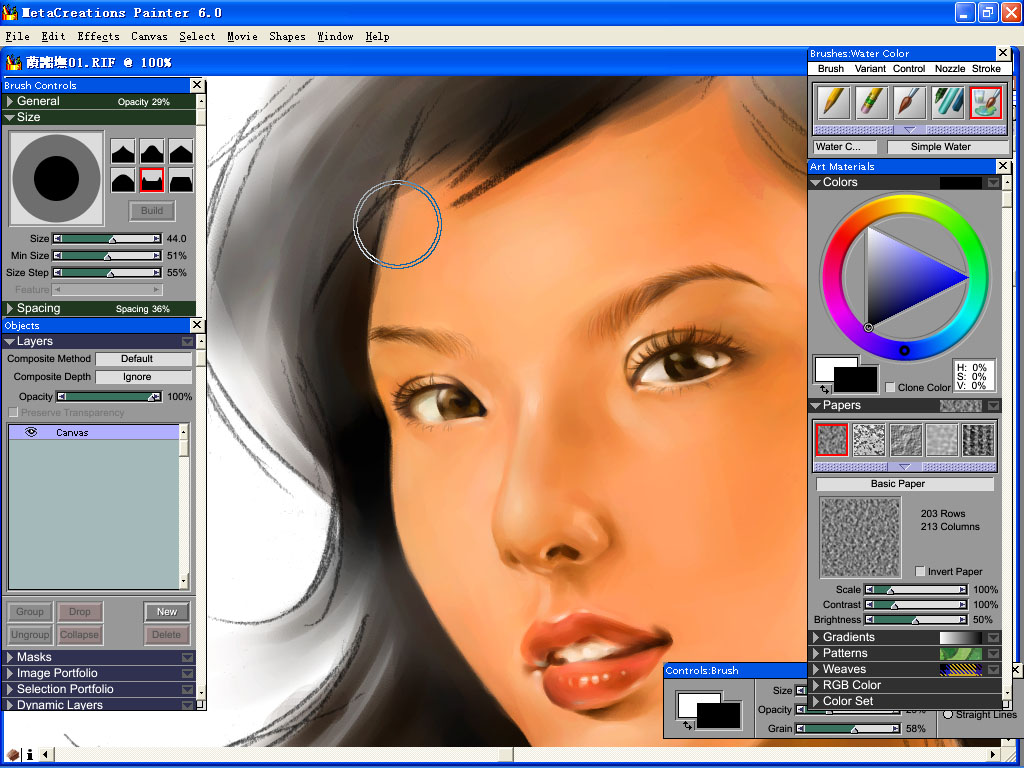Viewport: 1024px width, 768px height.
Task: Open the Effects menu
Action: tap(99, 37)
